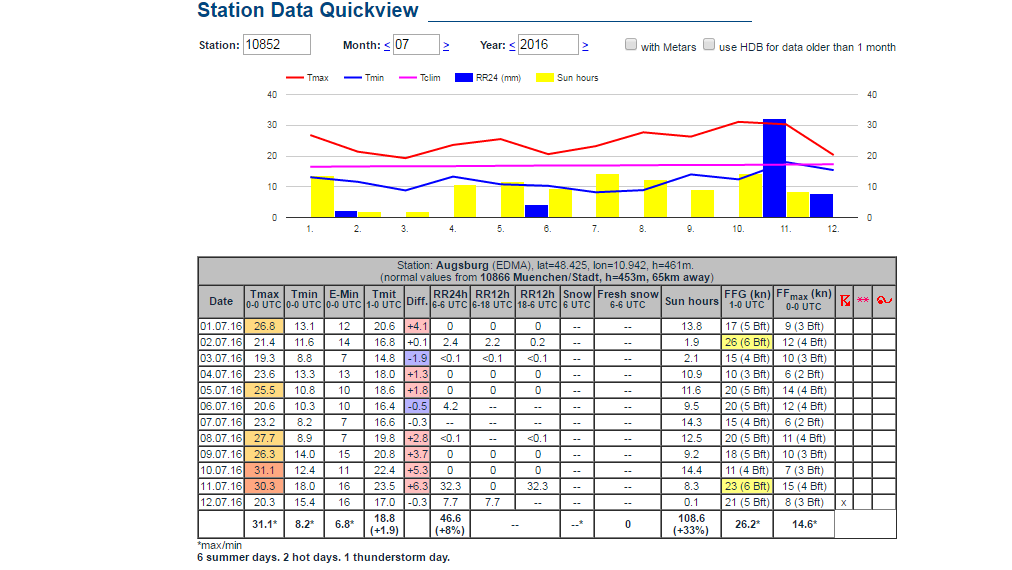Click the thunderstorm symbol column header

point(845,301)
